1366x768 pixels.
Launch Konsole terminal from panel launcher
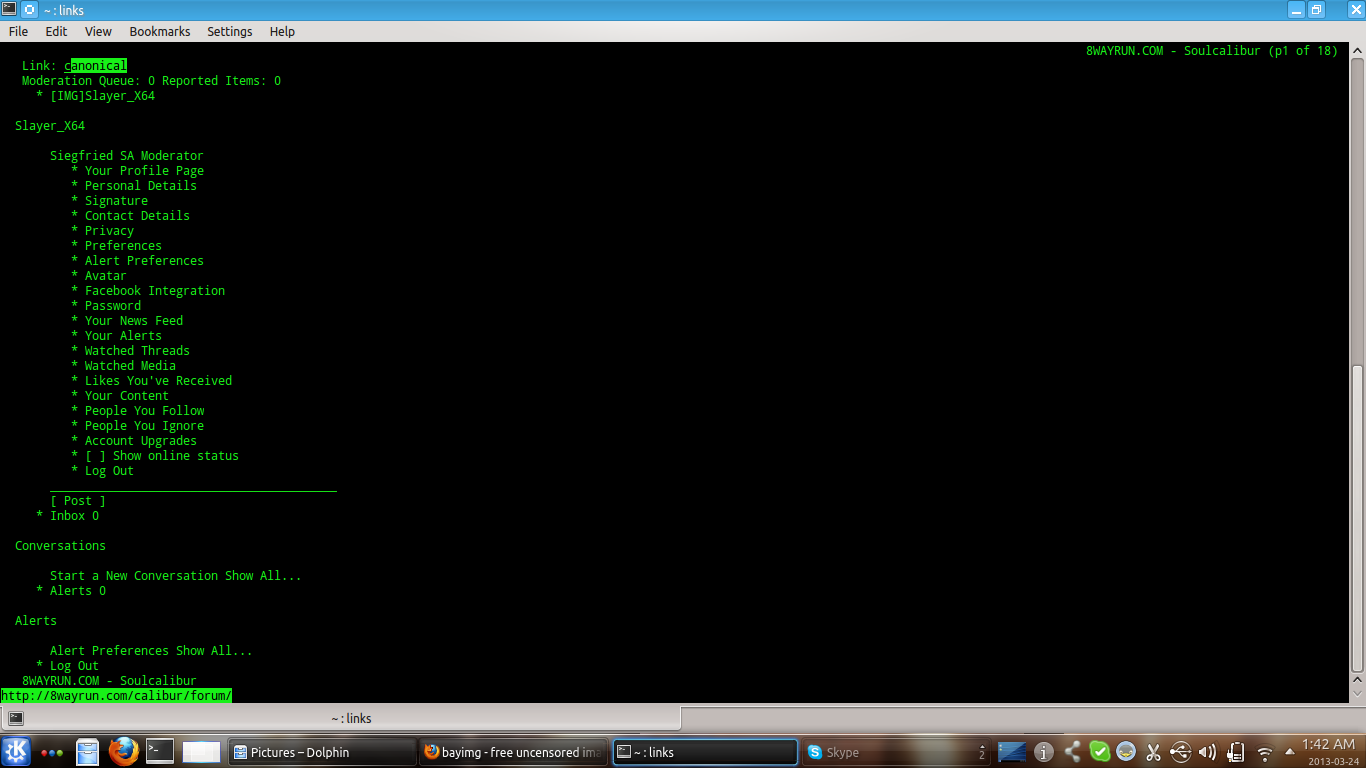(x=160, y=752)
